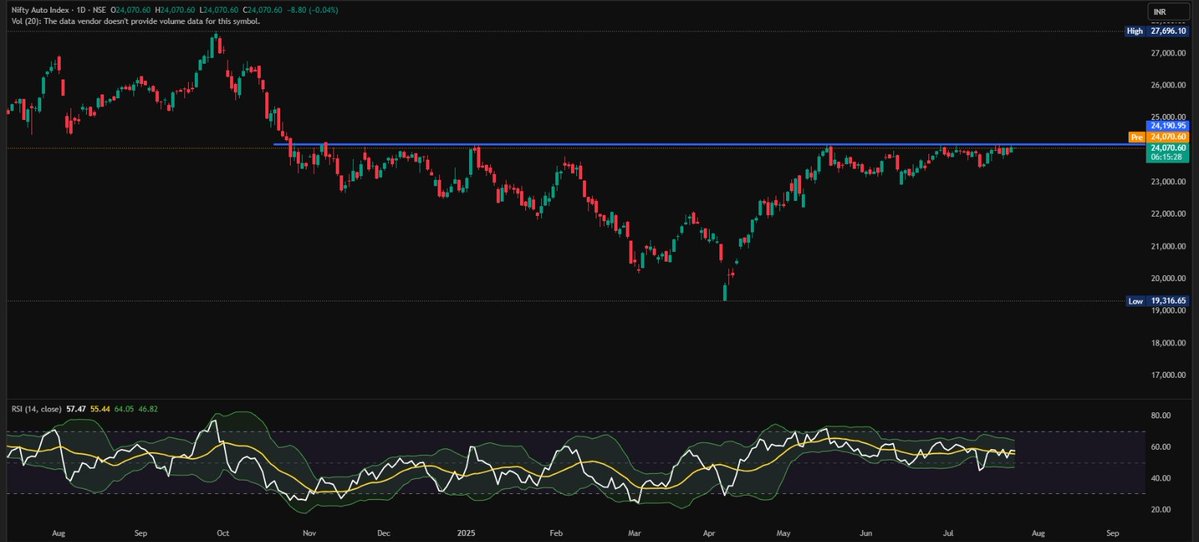Click the Low 19,316.65 label
This screenshot has height=542, width=1199.
[1157, 301]
